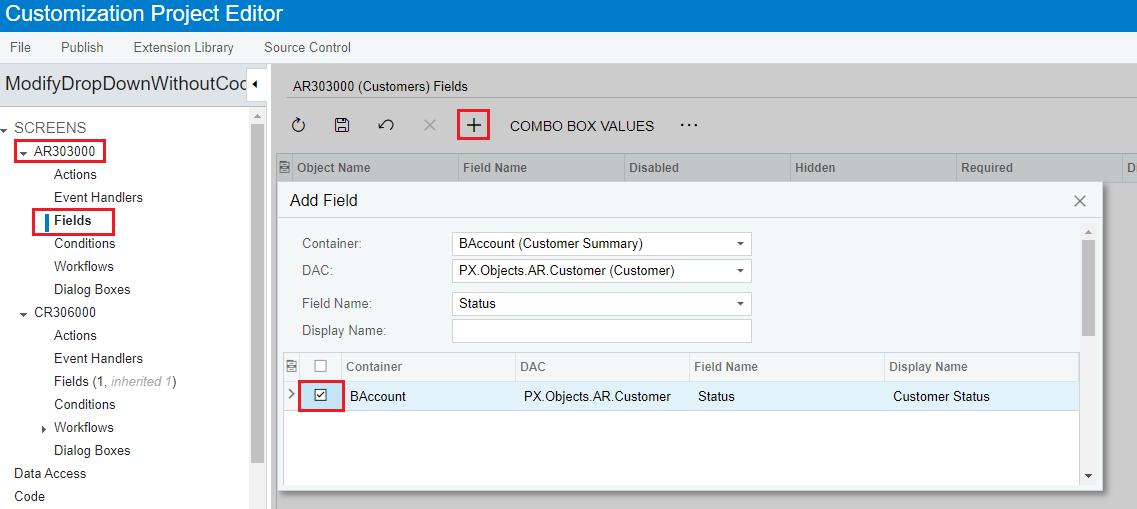Select Actions under AR303000
Screen dimensions: 1137x509
pyautogui.click(x=75, y=174)
